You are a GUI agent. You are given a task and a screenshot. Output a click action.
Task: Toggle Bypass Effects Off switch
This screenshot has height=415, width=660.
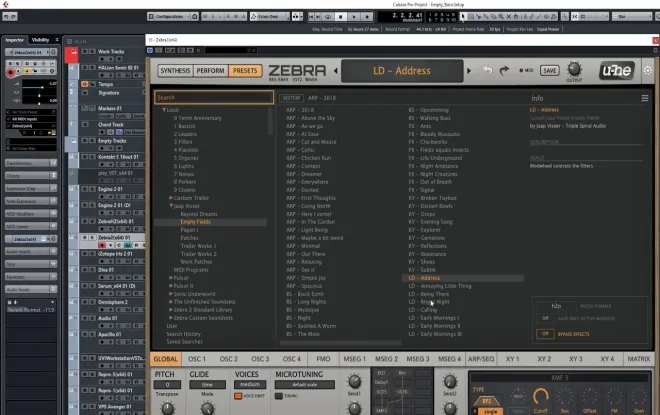pos(545,334)
